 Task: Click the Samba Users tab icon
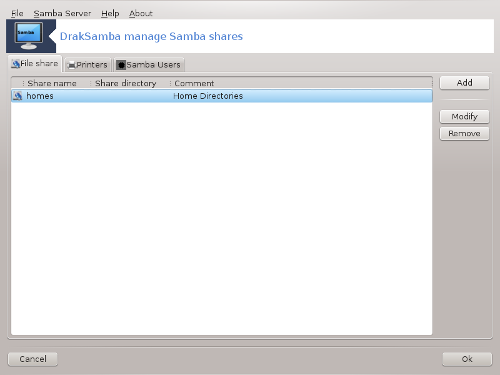[x=121, y=65]
